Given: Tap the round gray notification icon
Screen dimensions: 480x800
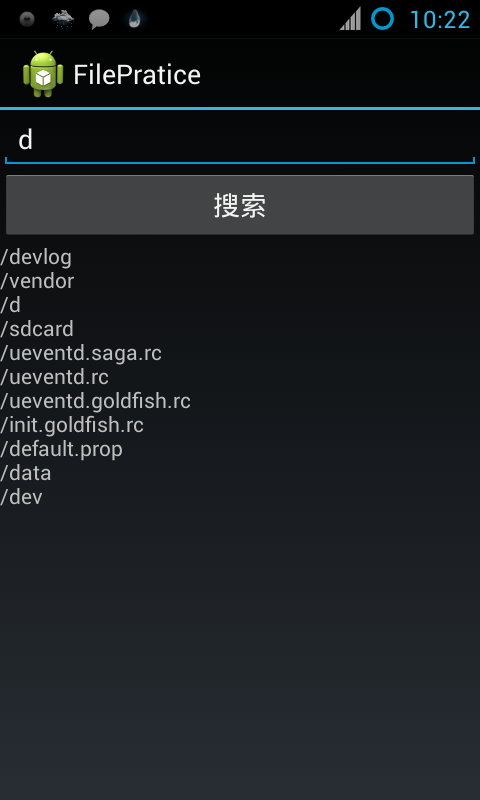Looking at the screenshot, I should coord(27,19).
